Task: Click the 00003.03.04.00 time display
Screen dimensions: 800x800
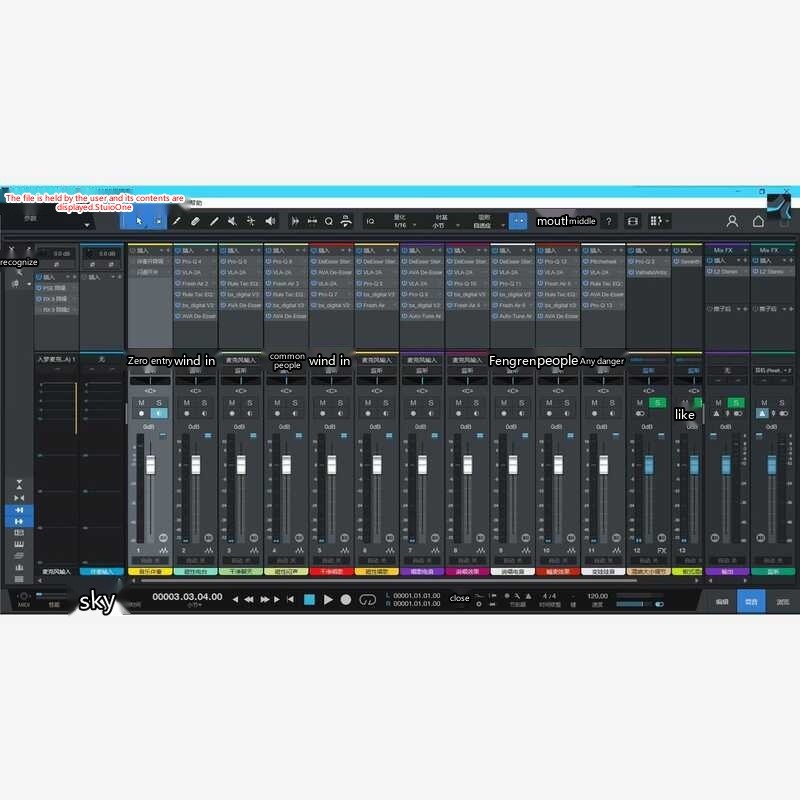Action: [187, 597]
